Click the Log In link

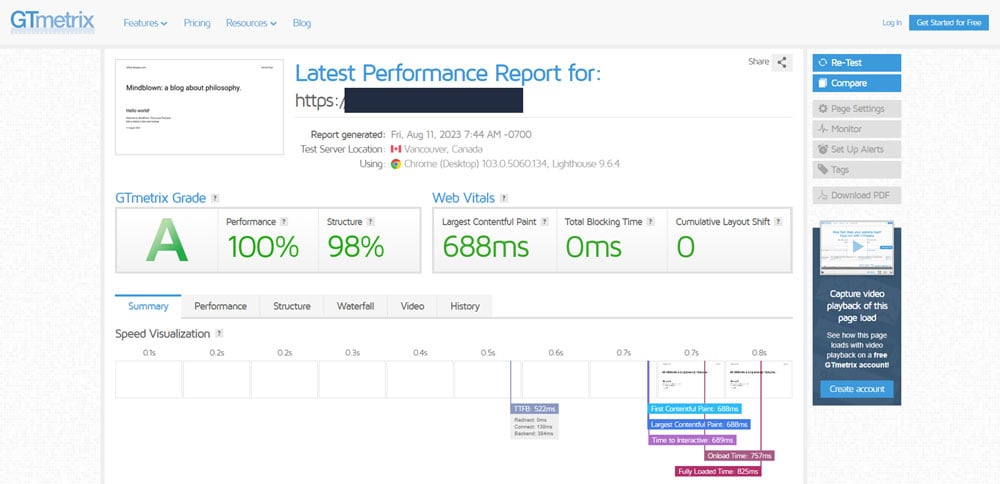point(892,22)
